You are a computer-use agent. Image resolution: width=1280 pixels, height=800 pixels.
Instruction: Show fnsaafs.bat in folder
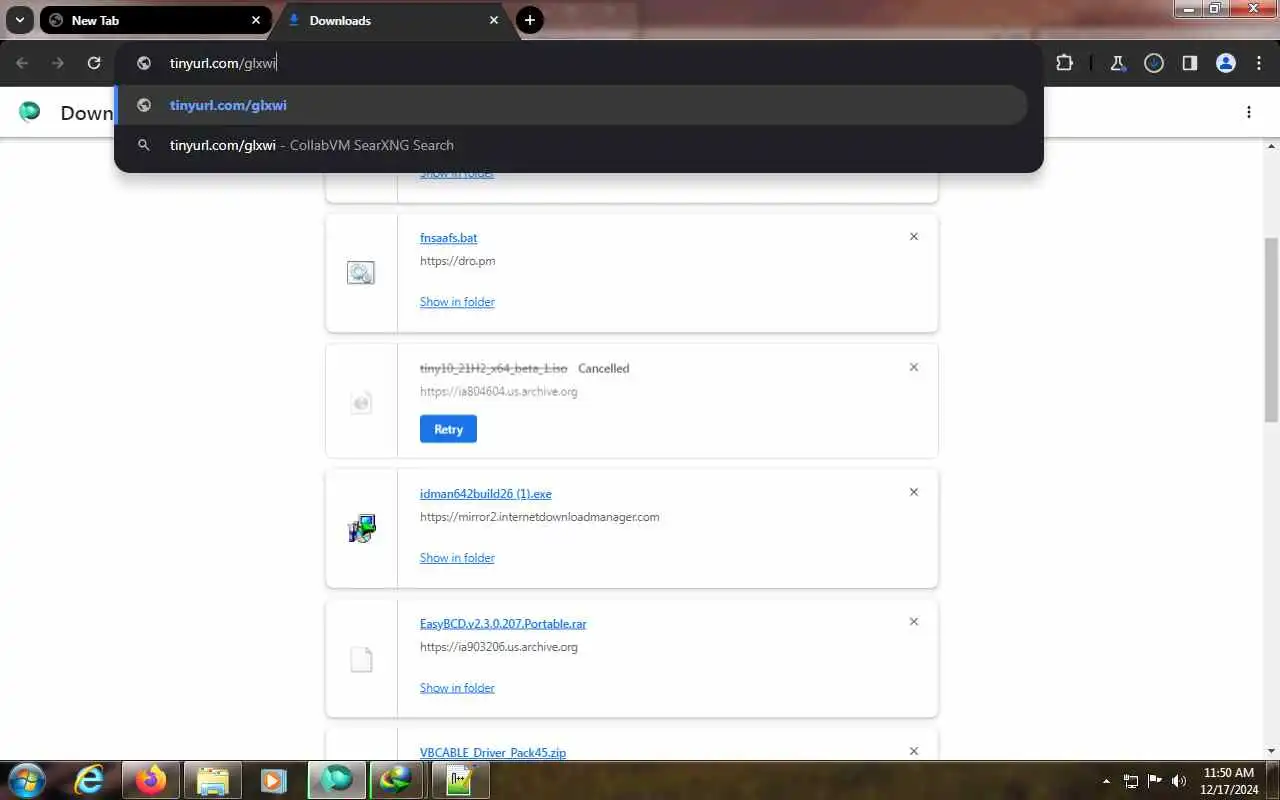coord(457,302)
